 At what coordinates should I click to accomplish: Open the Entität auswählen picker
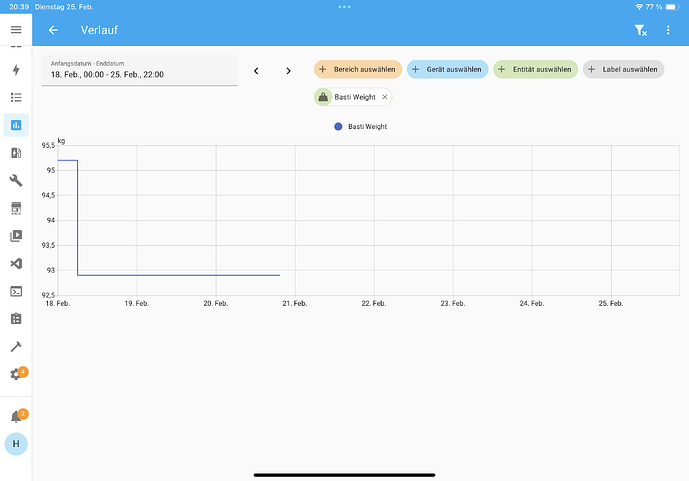click(535, 70)
